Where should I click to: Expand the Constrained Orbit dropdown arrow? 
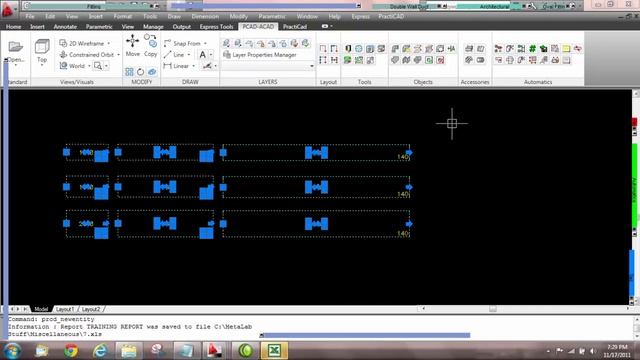point(118,55)
